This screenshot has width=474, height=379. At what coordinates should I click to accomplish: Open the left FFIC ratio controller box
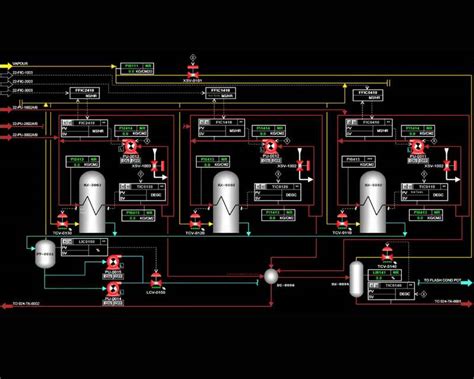(x=84, y=93)
